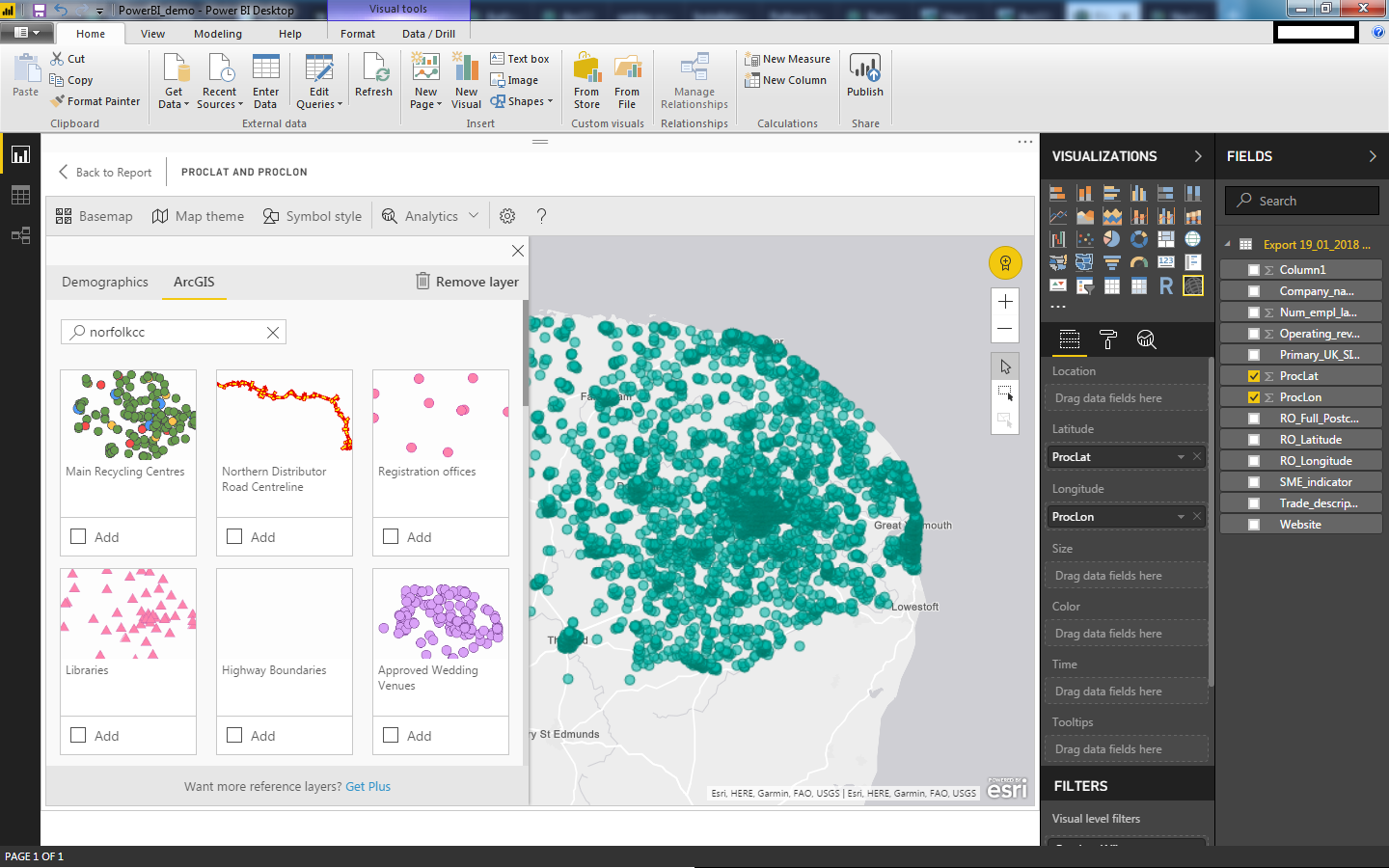The image size is (1389, 868).
Task: Zoom out on the map
Action: coord(1005,329)
